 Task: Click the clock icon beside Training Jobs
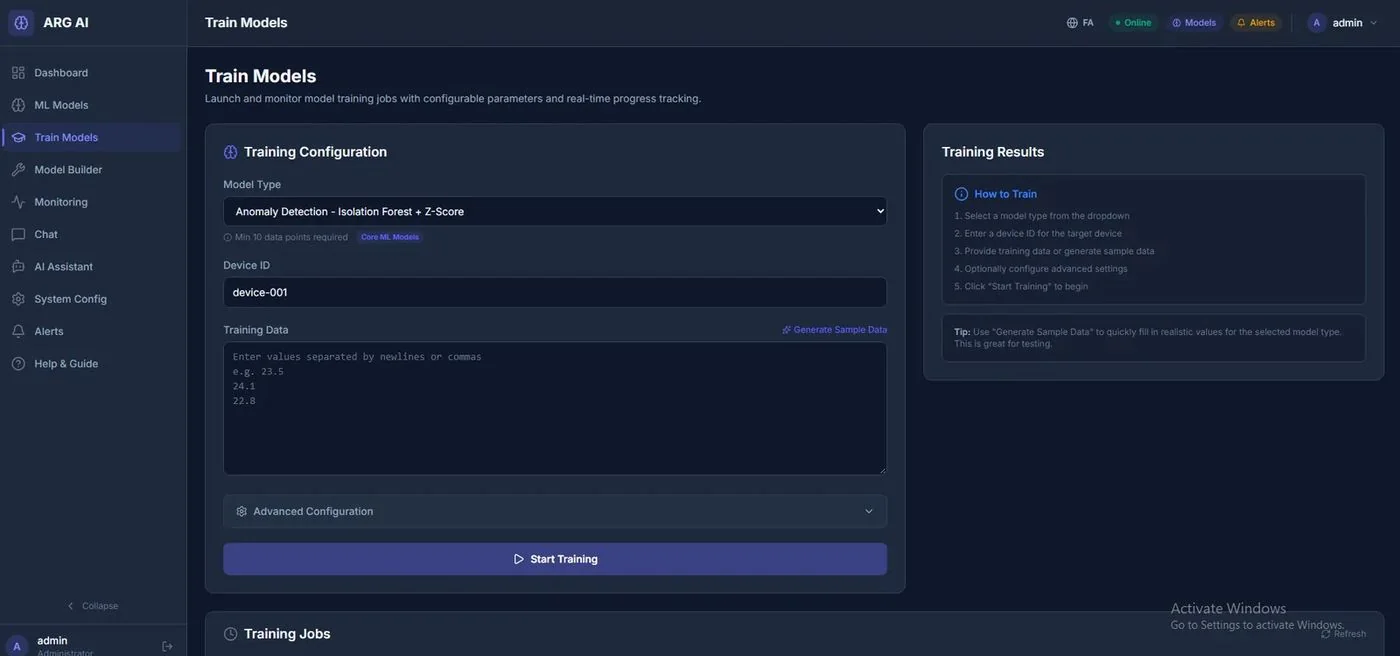coord(231,634)
